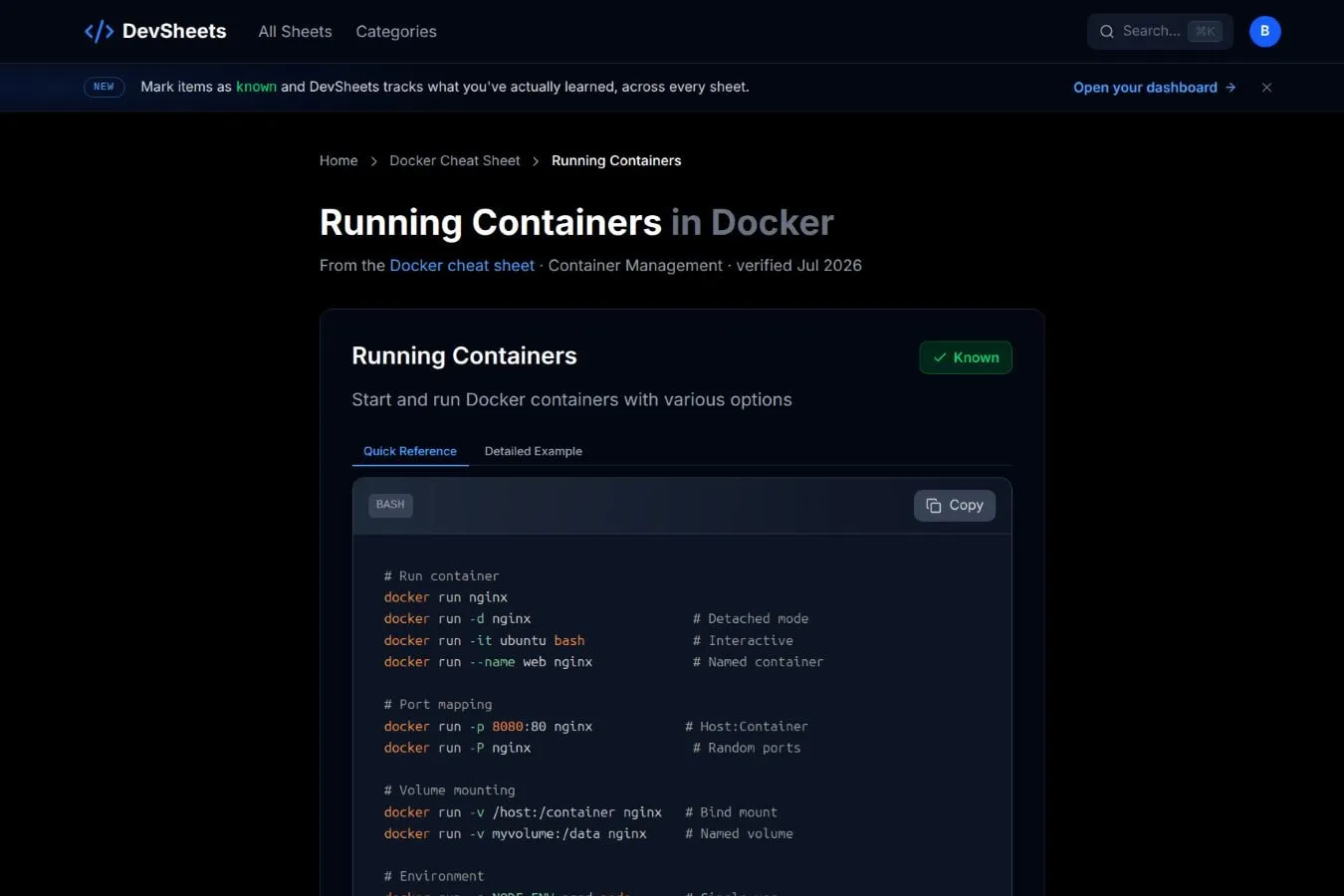Click the '# Named volume' comment

tap(740, 834)
